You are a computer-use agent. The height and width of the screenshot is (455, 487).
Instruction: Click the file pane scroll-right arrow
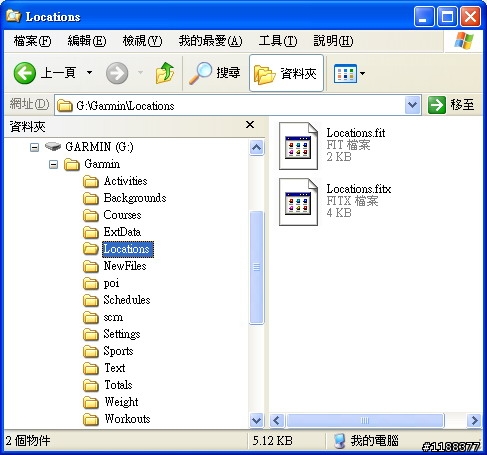473,420
